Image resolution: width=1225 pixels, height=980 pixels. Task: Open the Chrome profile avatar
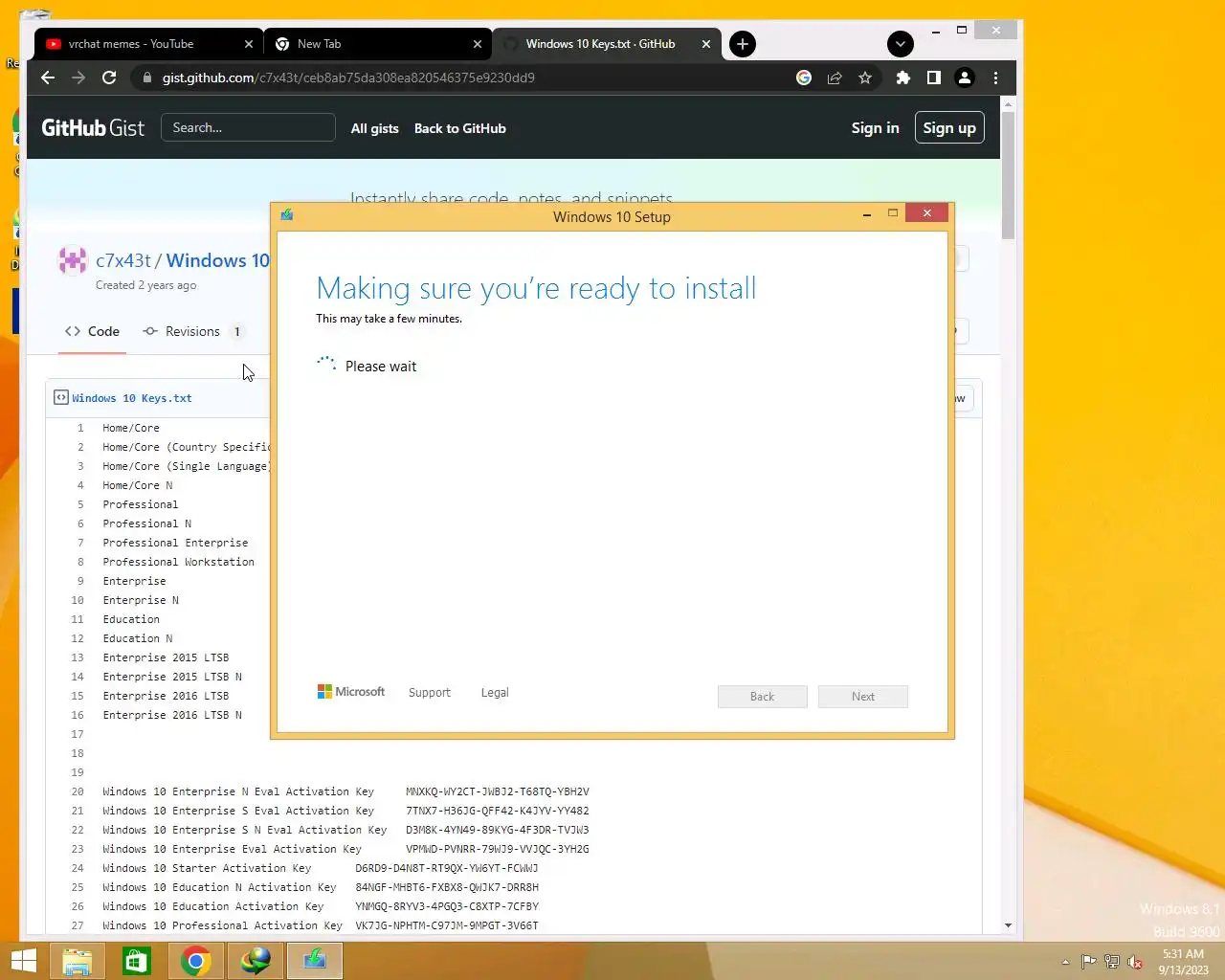pyautogui.click(x=965, y=78)
